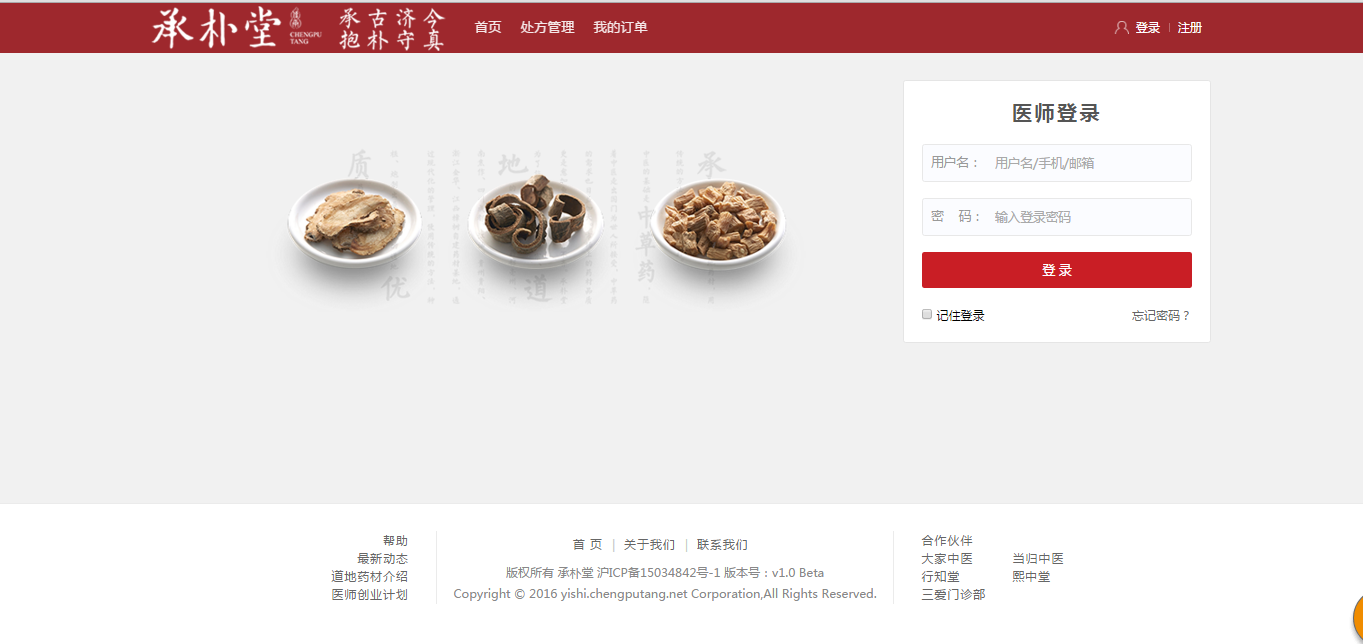Open the 道地药材介绍 footer link
The width and height of the screenshot is (1363, 644).
coord(370,577)
